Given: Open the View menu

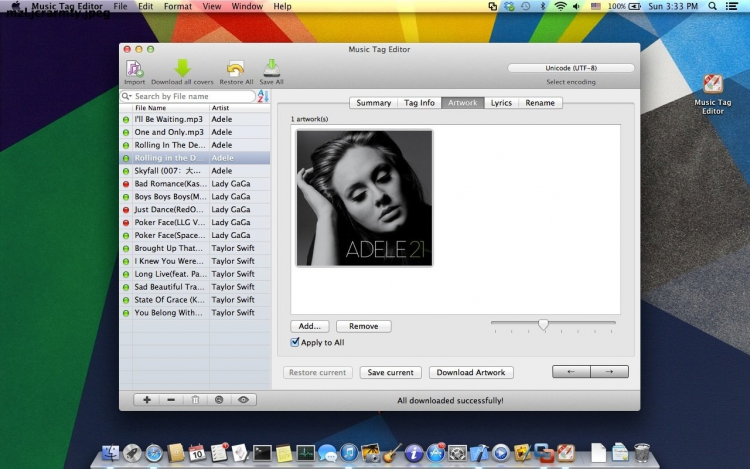Looking at the screenshot, I should point(211,6).
